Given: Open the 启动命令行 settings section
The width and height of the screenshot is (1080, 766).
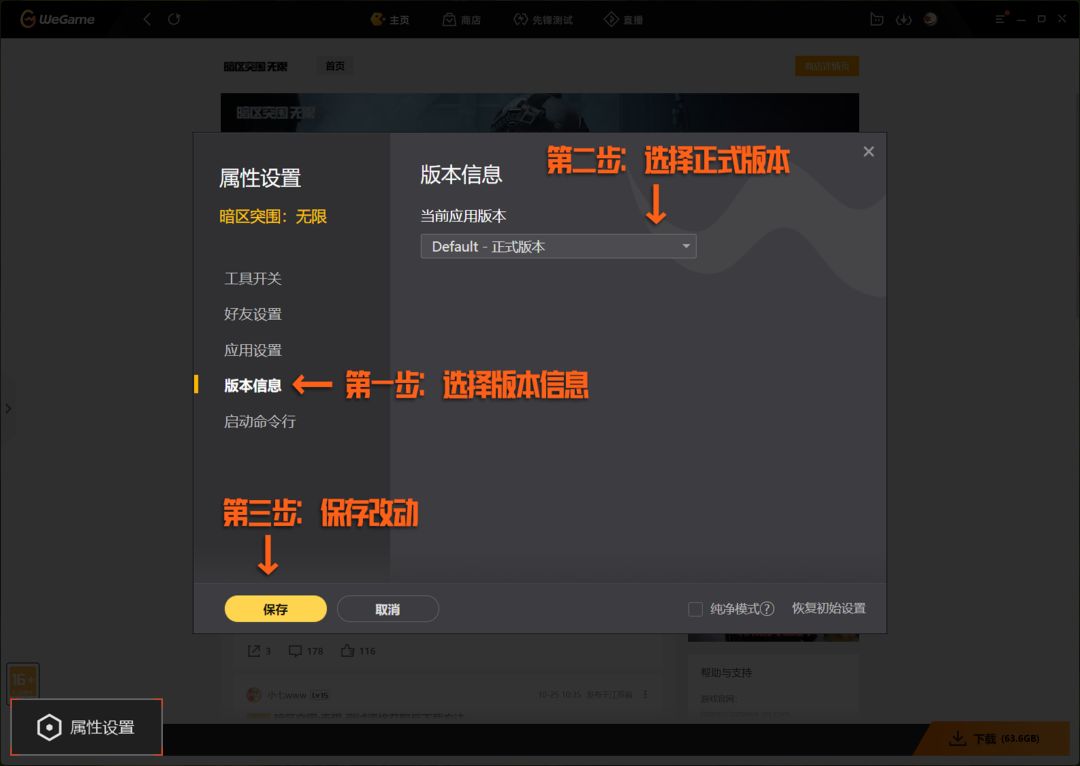Looking at the screenshot, I should (260, 422).
